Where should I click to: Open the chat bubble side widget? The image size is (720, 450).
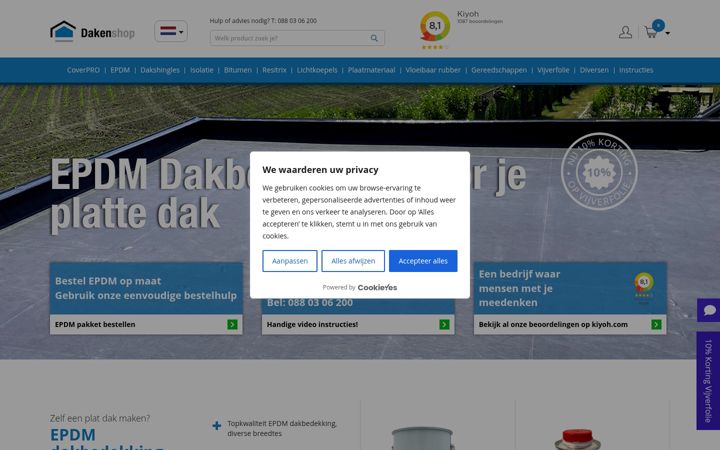[709, 310]
